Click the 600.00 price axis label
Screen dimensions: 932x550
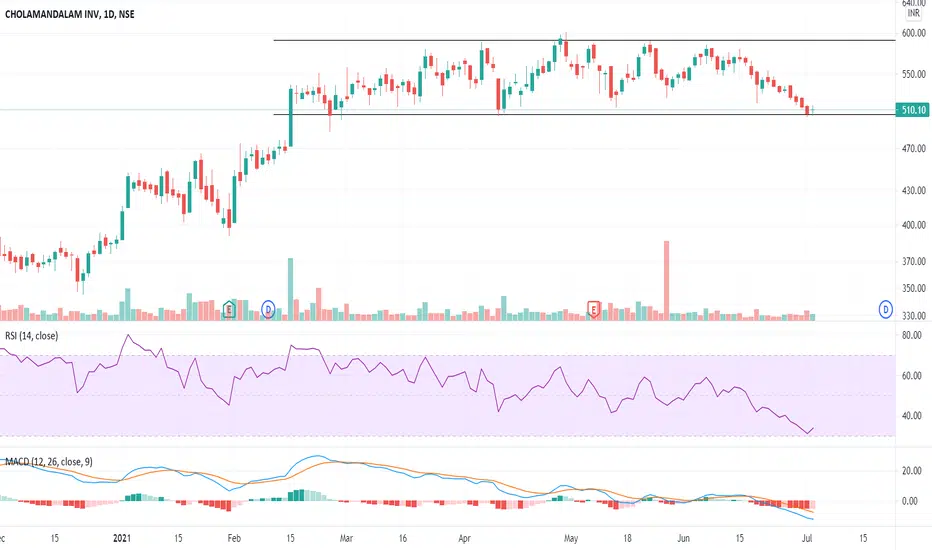pos(914,33)
